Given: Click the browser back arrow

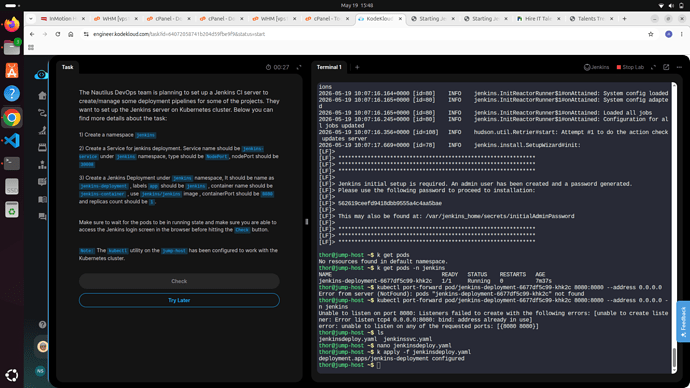Looking at the screenshot, I should [x=32, y=34].
